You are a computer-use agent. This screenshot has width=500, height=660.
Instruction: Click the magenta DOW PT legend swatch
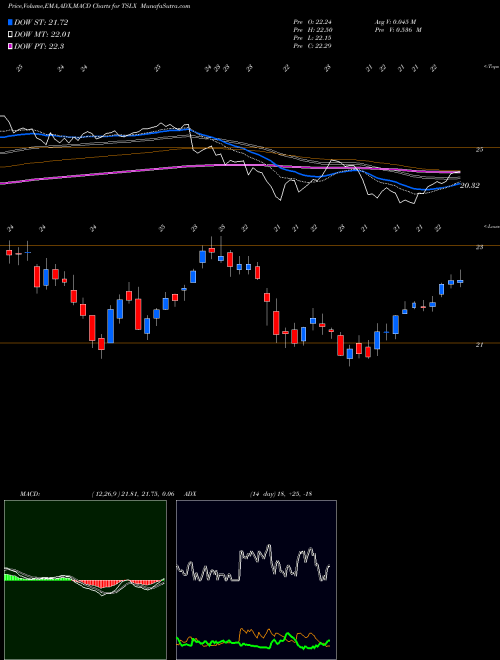(x=10, y=47)
